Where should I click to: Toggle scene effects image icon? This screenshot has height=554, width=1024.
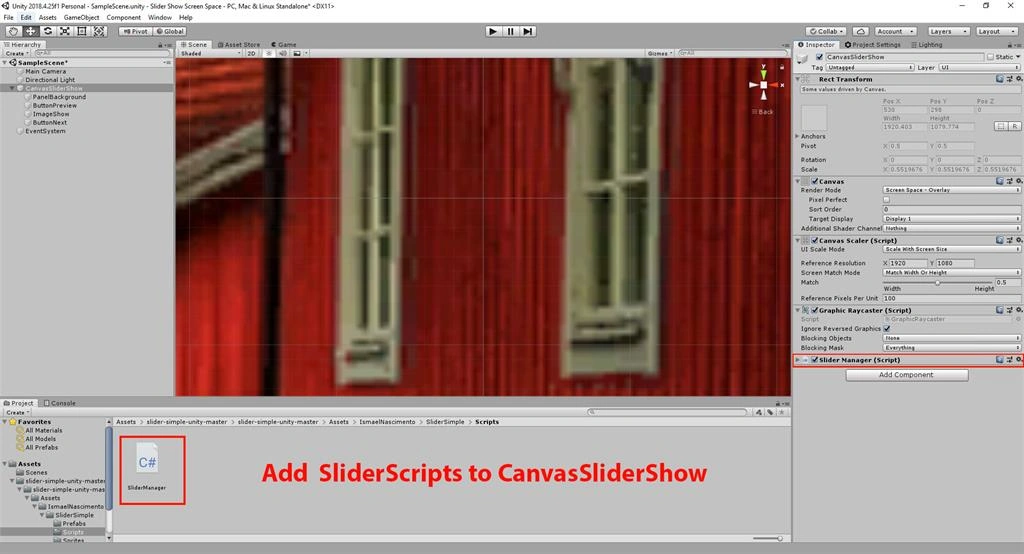(297, 53)
